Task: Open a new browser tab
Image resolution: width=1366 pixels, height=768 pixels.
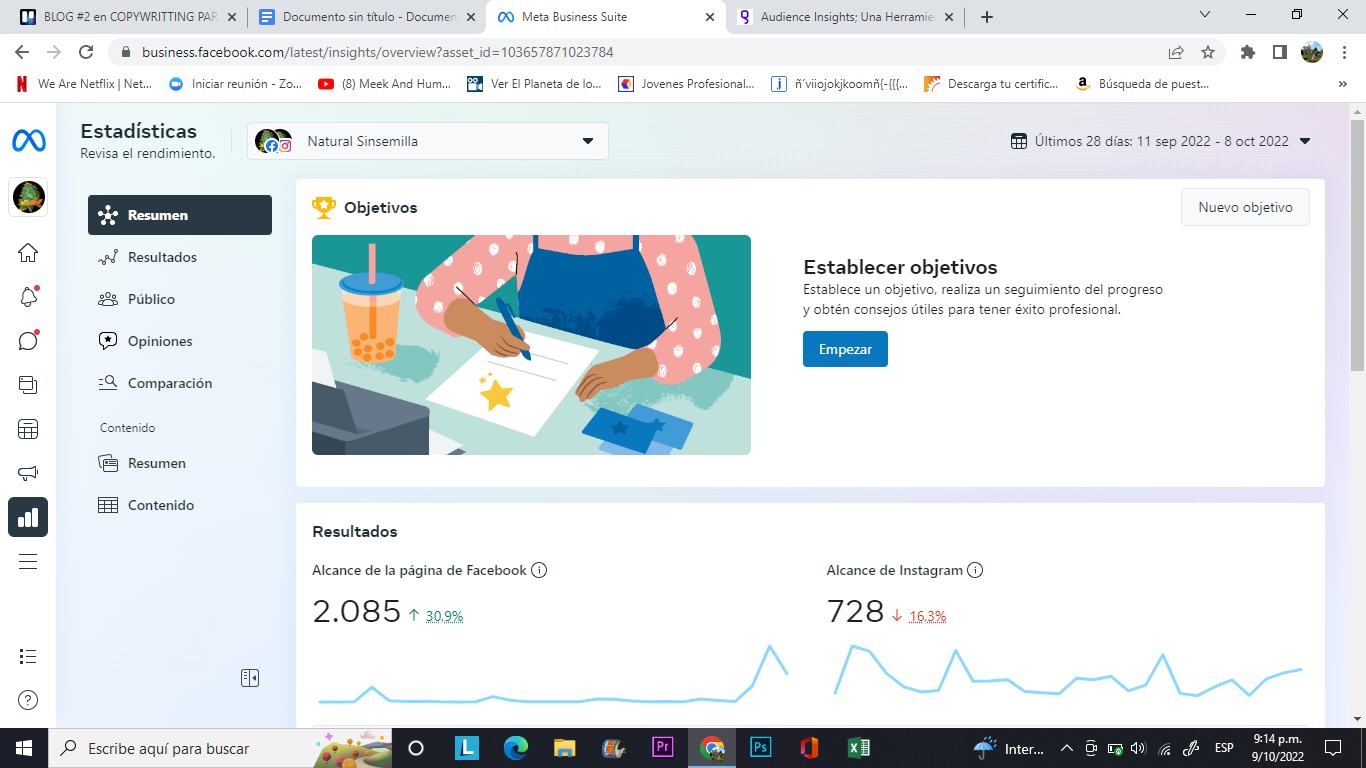Action: pyautogui.click(x=987, y=17)
